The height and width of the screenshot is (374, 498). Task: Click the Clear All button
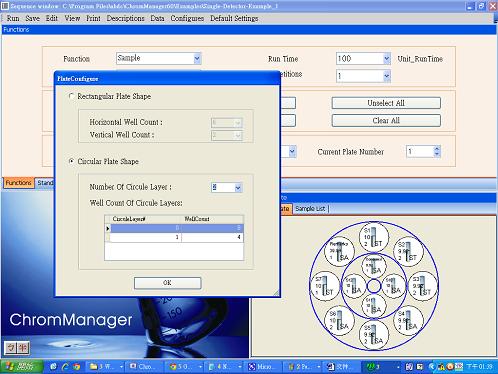[x=386, y=120]
